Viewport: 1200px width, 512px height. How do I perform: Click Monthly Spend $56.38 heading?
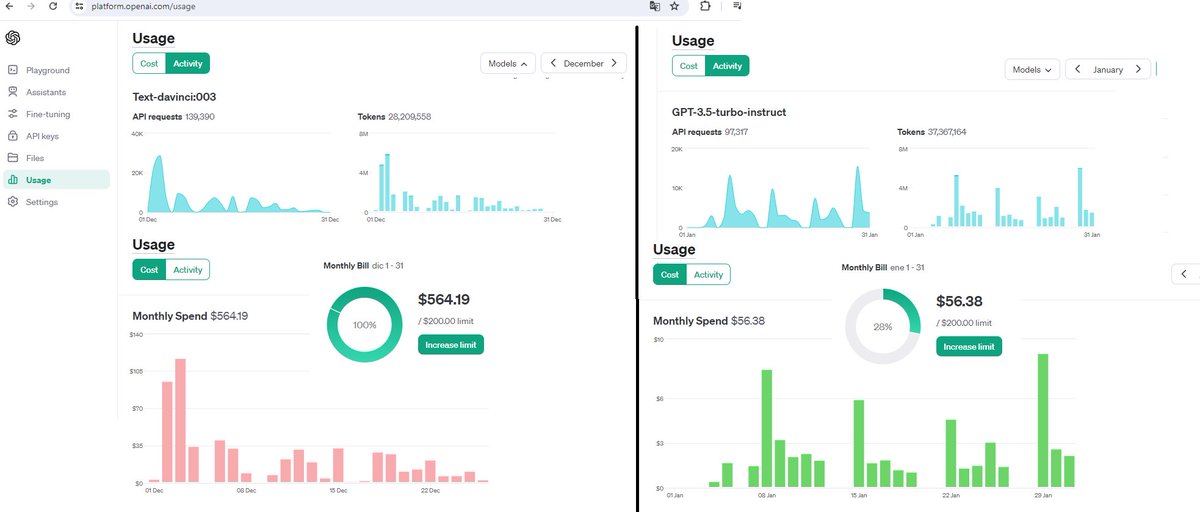(709, 321)
